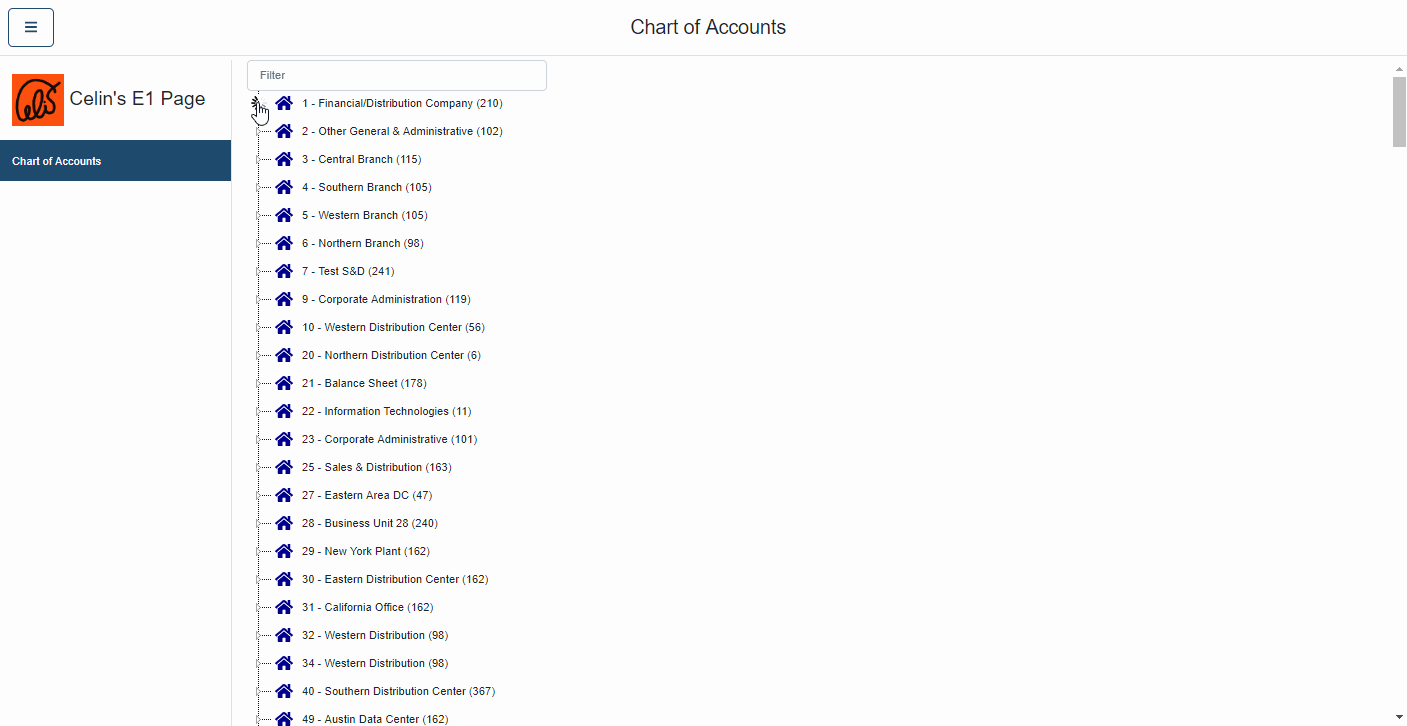Select the row '25 - Sales & Distribution (163)'
The width and height of the screenshot is (1407, 726).
(377, 467)
